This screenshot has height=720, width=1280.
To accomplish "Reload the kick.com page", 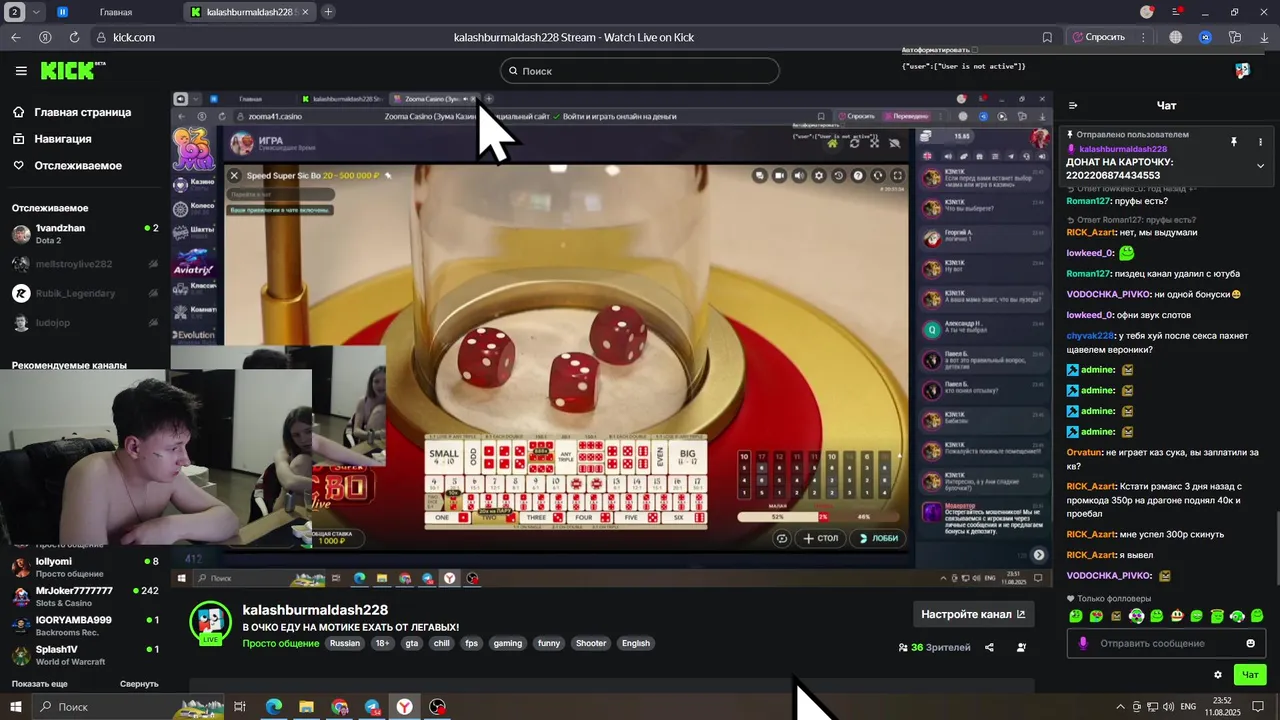I will click(74, 37).
